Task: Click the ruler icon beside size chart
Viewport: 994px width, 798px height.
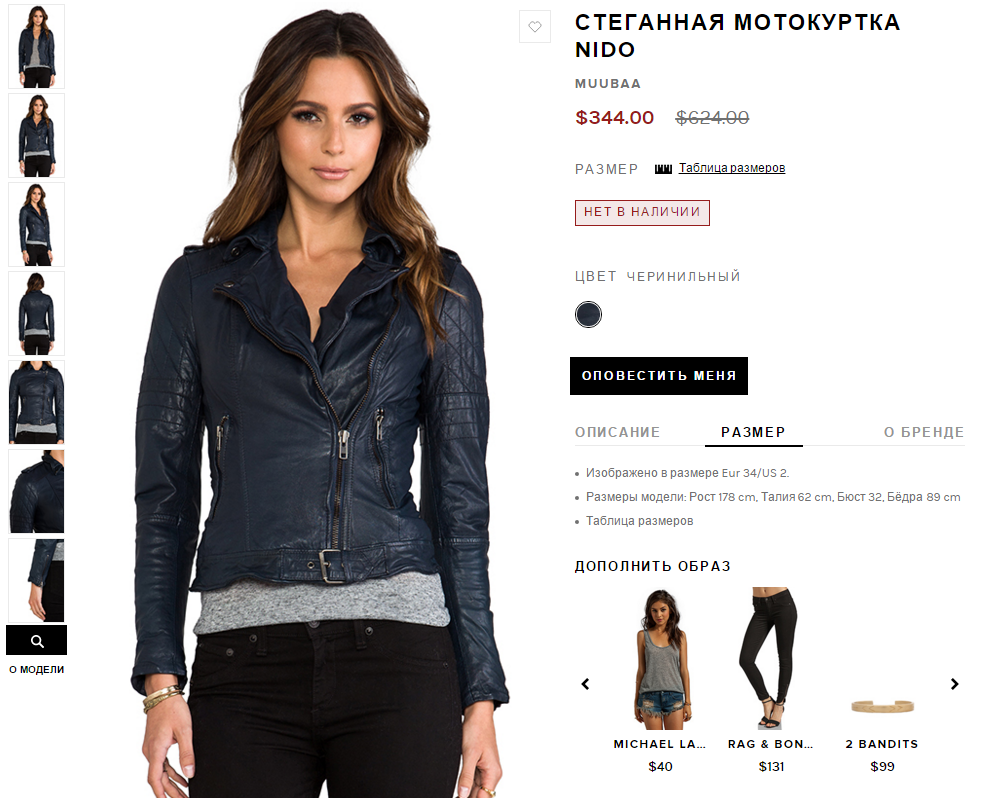Action: point(663,168)
